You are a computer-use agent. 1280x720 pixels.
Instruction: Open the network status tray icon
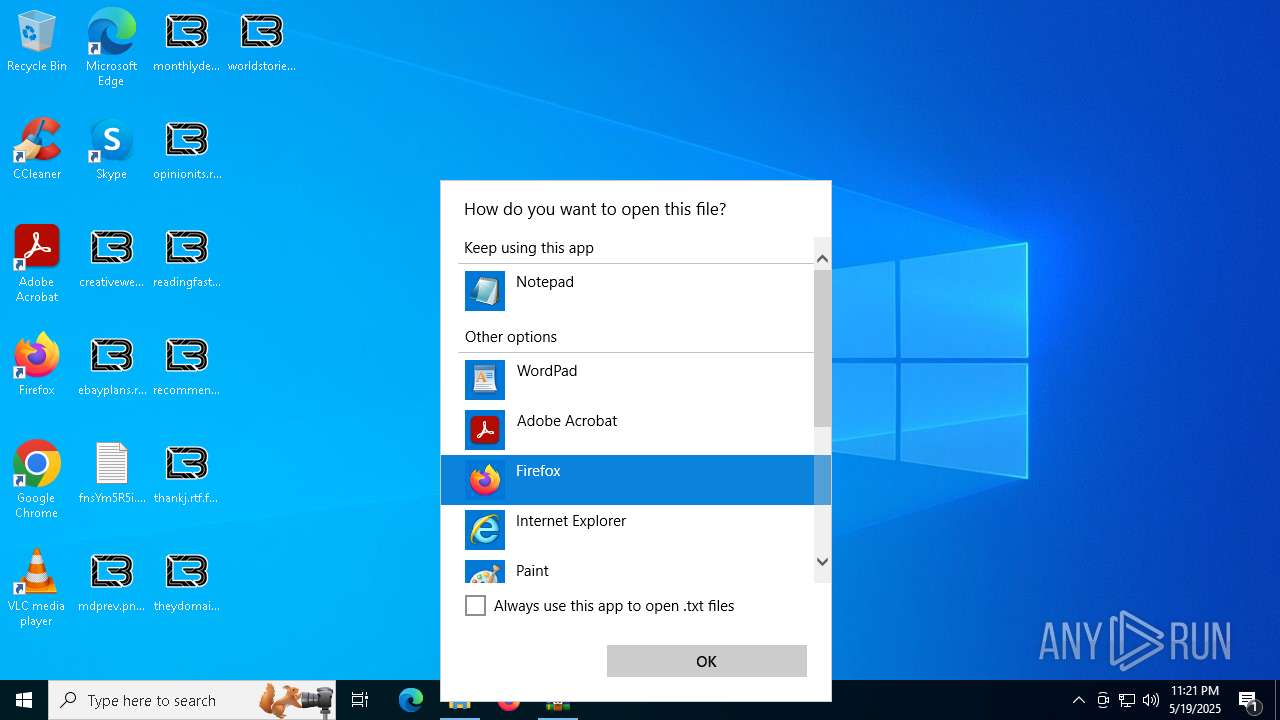1127,700
